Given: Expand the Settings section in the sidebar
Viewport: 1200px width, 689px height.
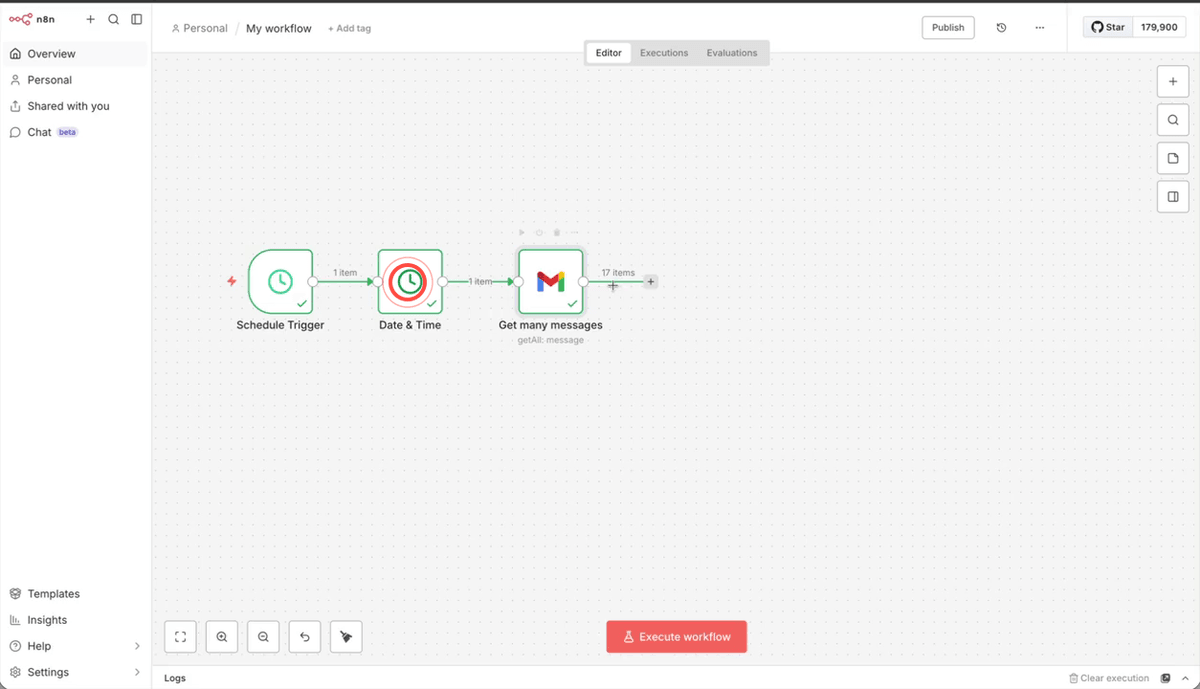Looking at the screenshot, I should [75, 671].
